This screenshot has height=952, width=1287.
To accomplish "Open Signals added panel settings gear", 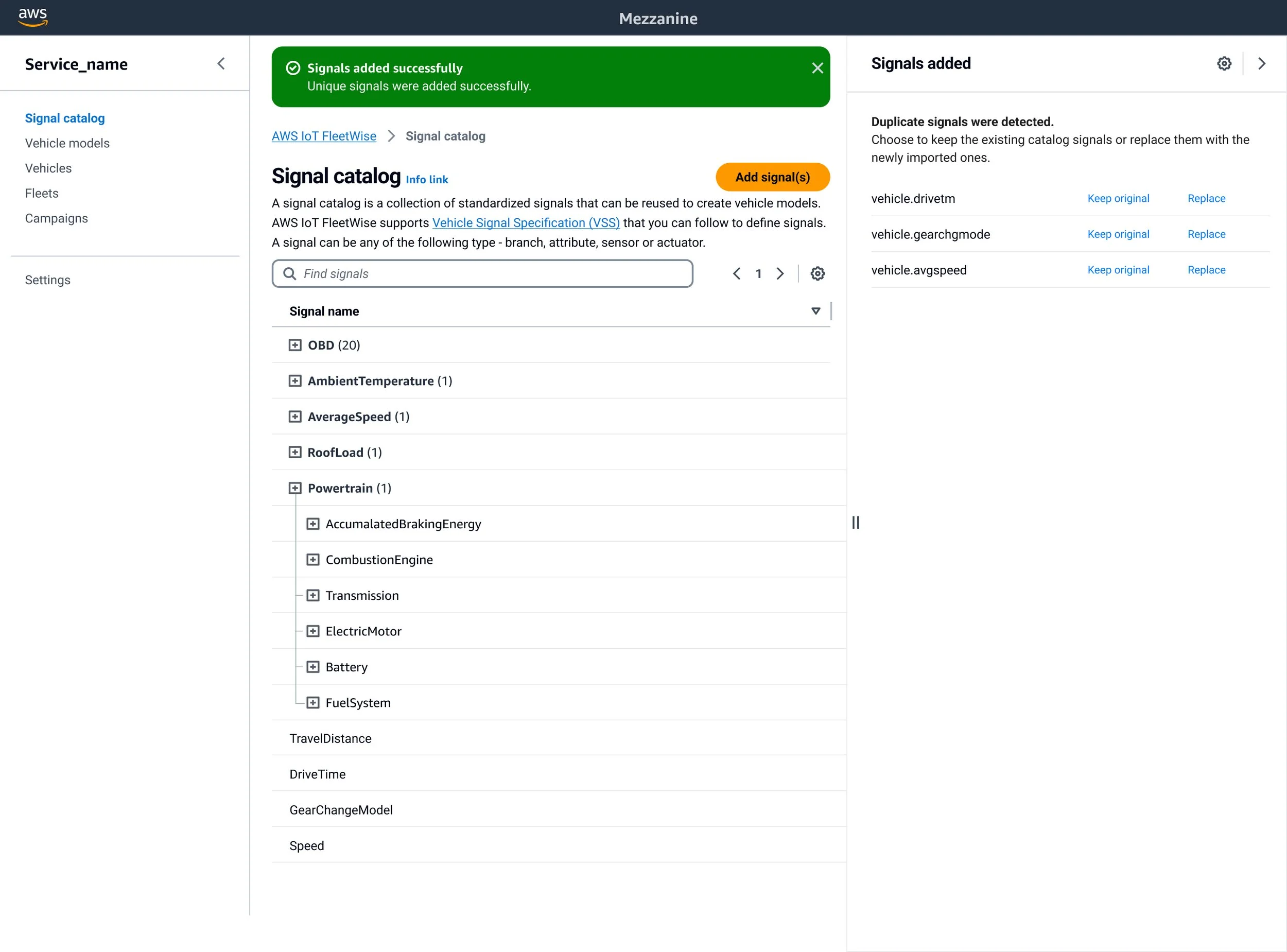I will 1224,63.
